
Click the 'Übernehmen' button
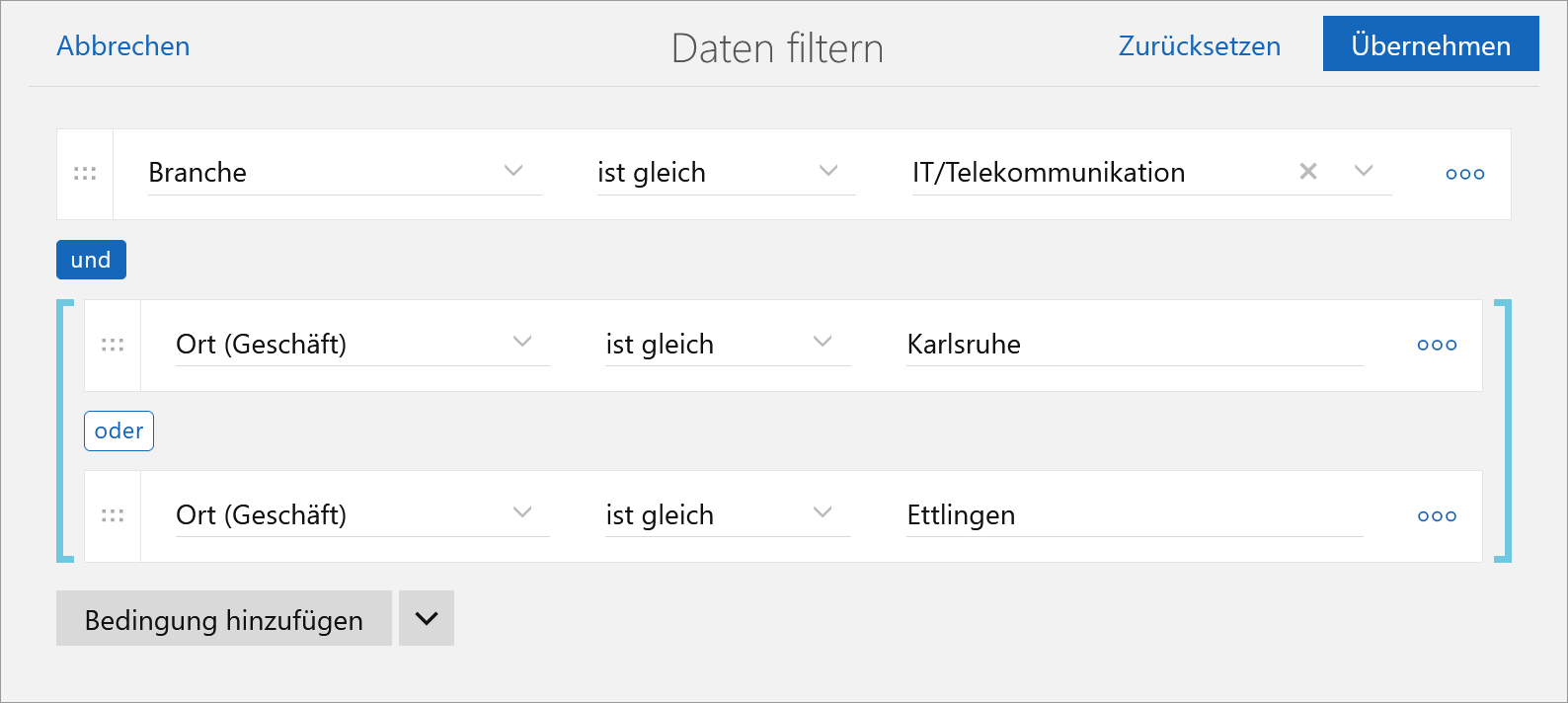click(1430, 44)
